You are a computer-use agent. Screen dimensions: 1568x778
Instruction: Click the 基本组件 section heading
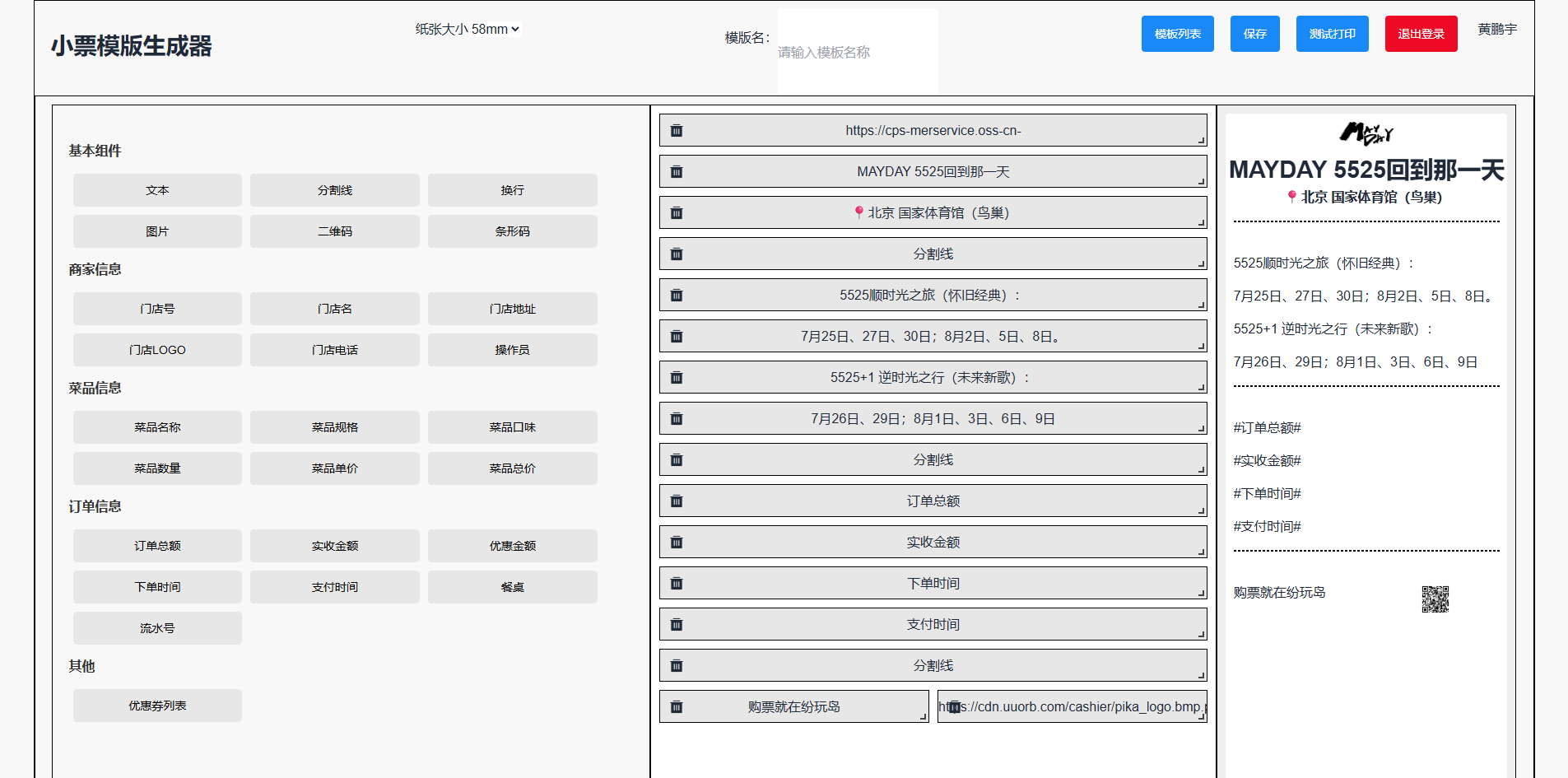pyautogui.click(x=95, y=151)
